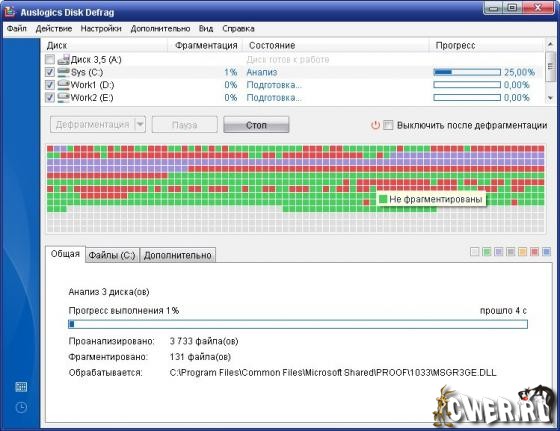
Task: Click the red power shutdown icon
Action: tap(375, 125)
